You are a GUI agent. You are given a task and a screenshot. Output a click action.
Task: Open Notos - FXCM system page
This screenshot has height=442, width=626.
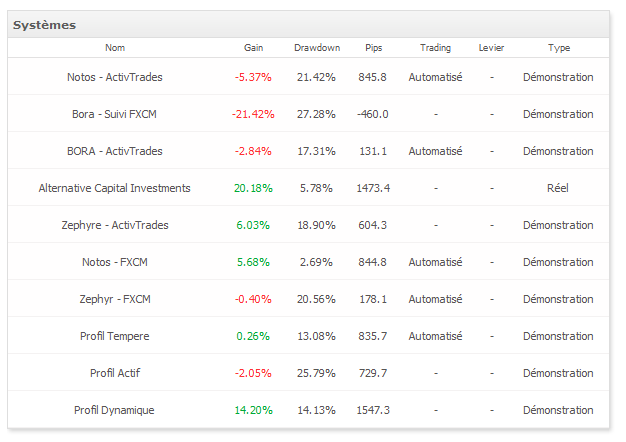pos(115,262)
